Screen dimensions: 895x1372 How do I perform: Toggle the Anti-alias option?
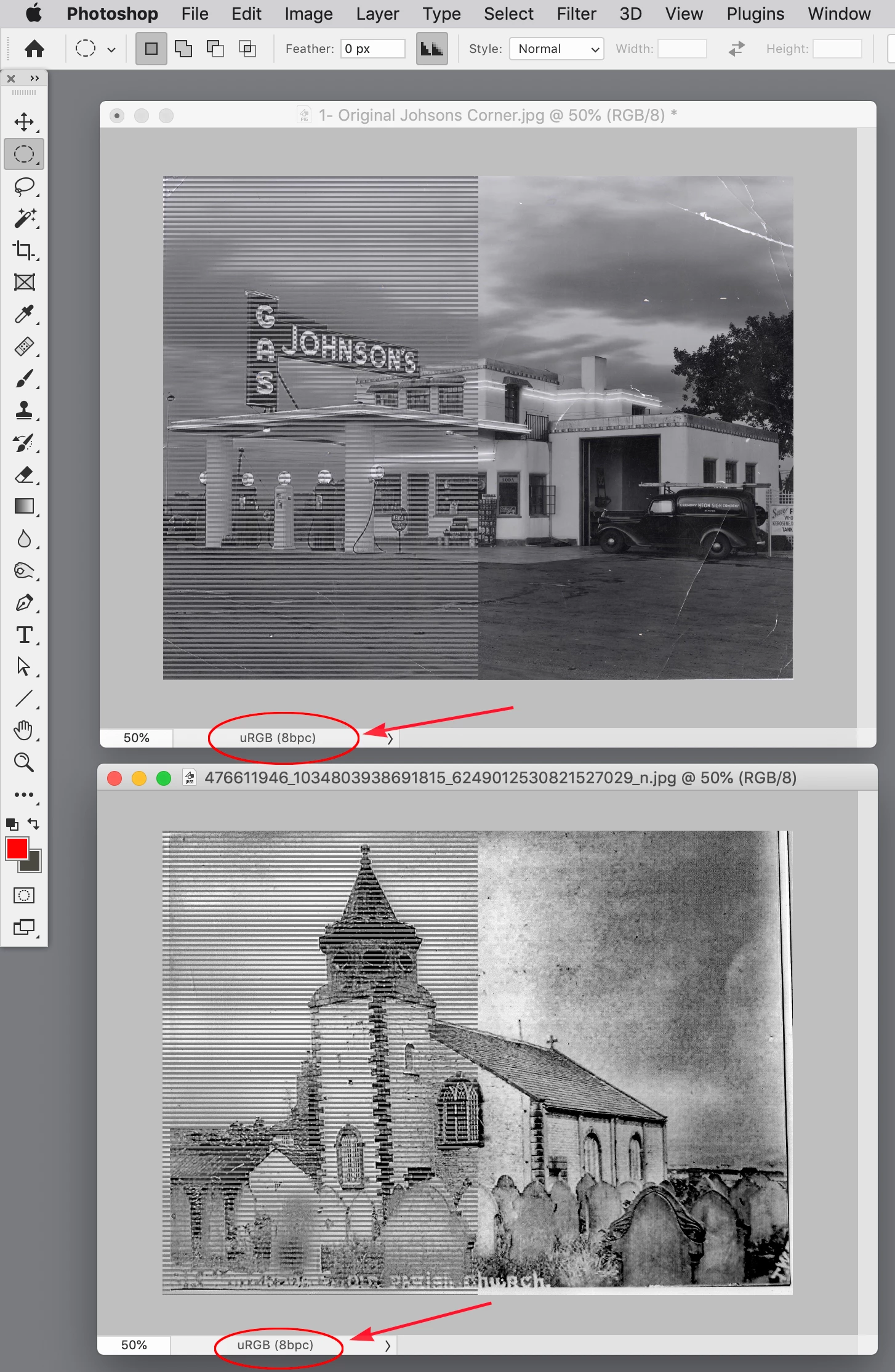click(431, 49)
